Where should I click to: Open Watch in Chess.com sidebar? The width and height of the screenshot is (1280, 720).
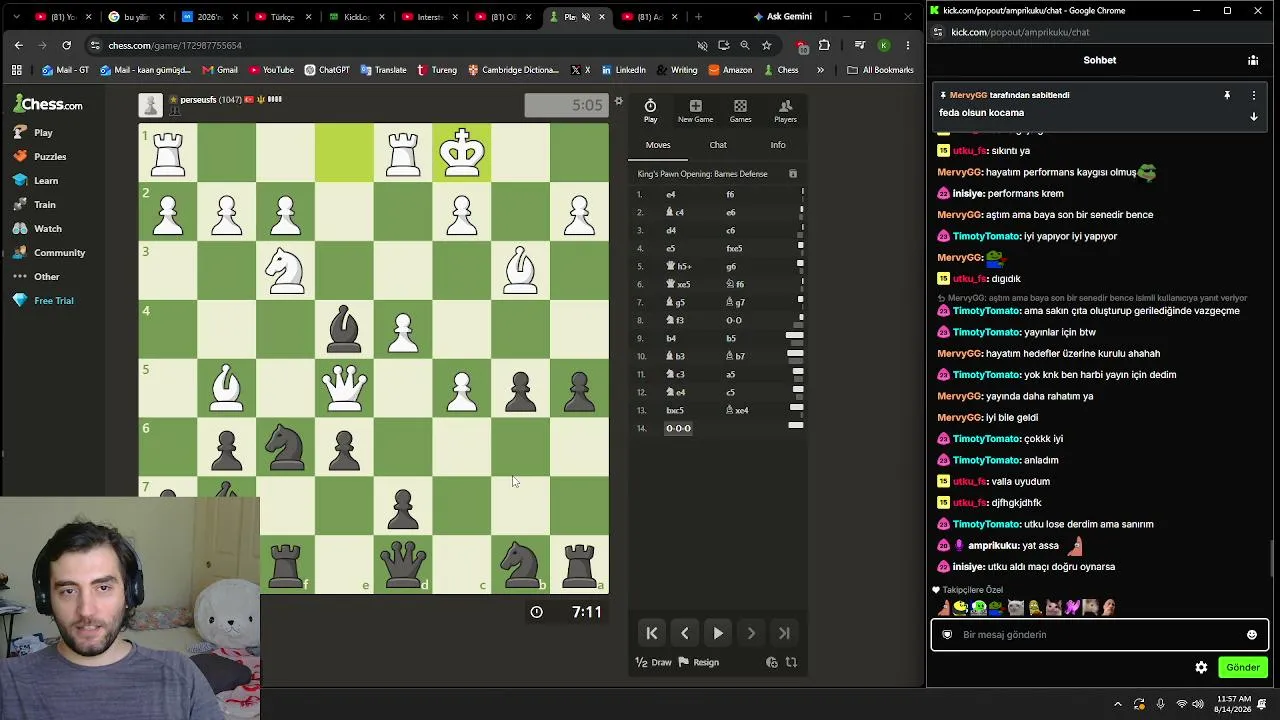coord(38,228)
